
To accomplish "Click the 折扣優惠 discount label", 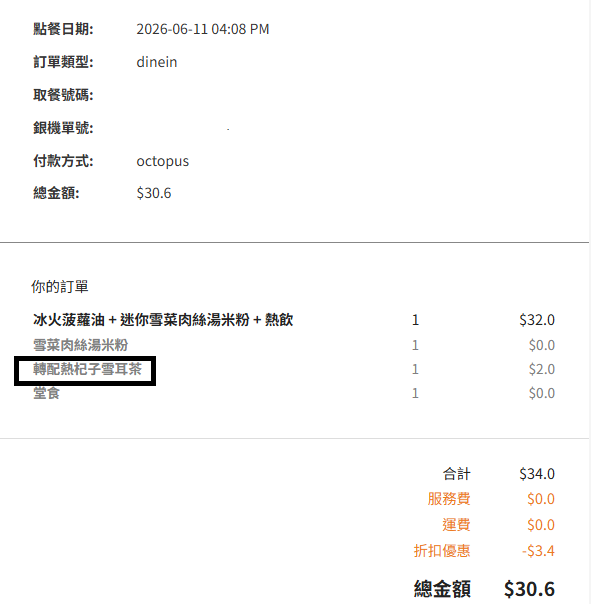I will click(442, 551).
